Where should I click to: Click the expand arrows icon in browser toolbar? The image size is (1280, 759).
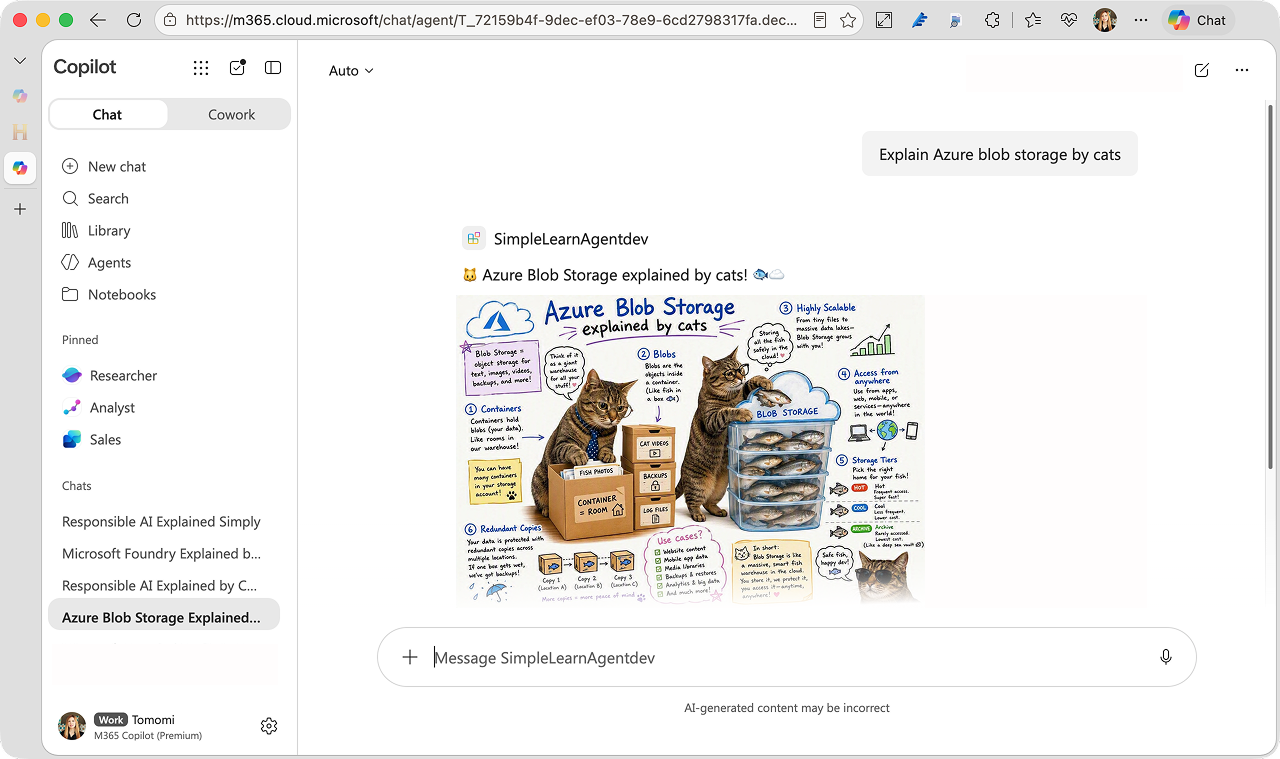point(884,20)
